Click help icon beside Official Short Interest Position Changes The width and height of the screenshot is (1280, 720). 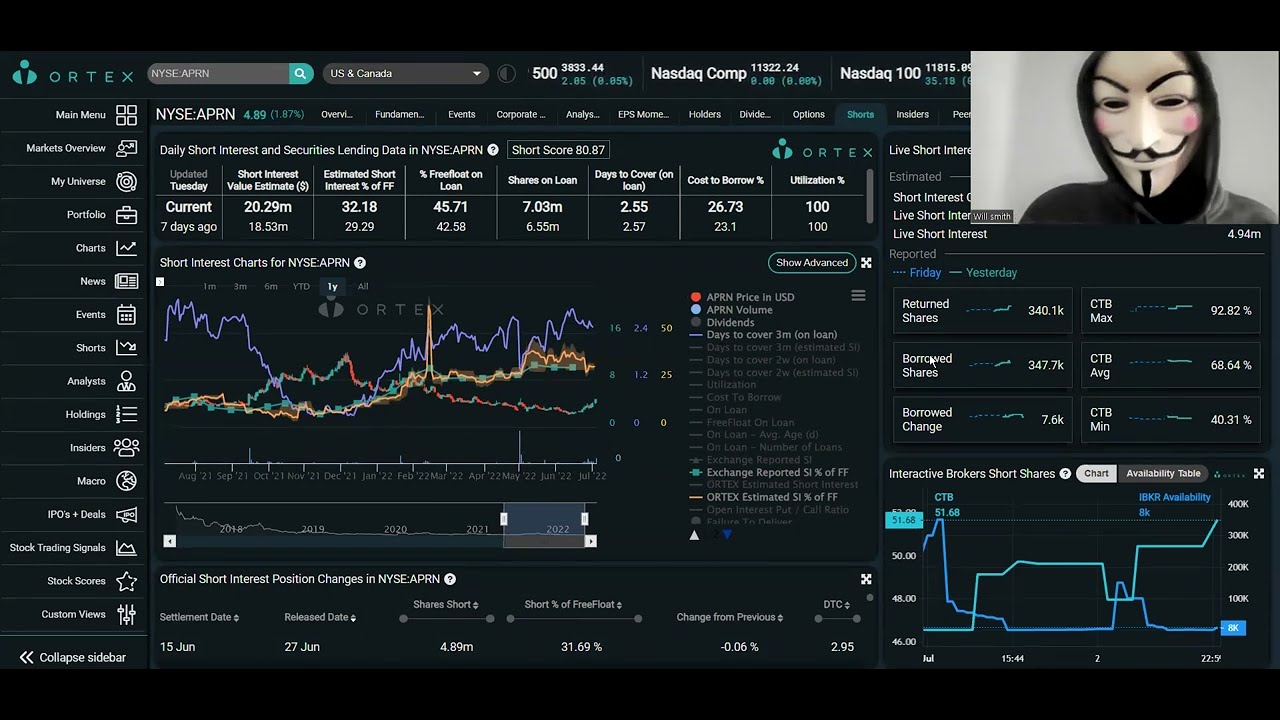450,579
